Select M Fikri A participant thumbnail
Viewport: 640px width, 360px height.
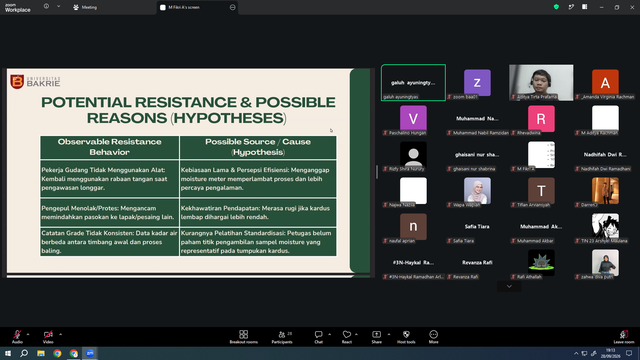pos(541,154)
